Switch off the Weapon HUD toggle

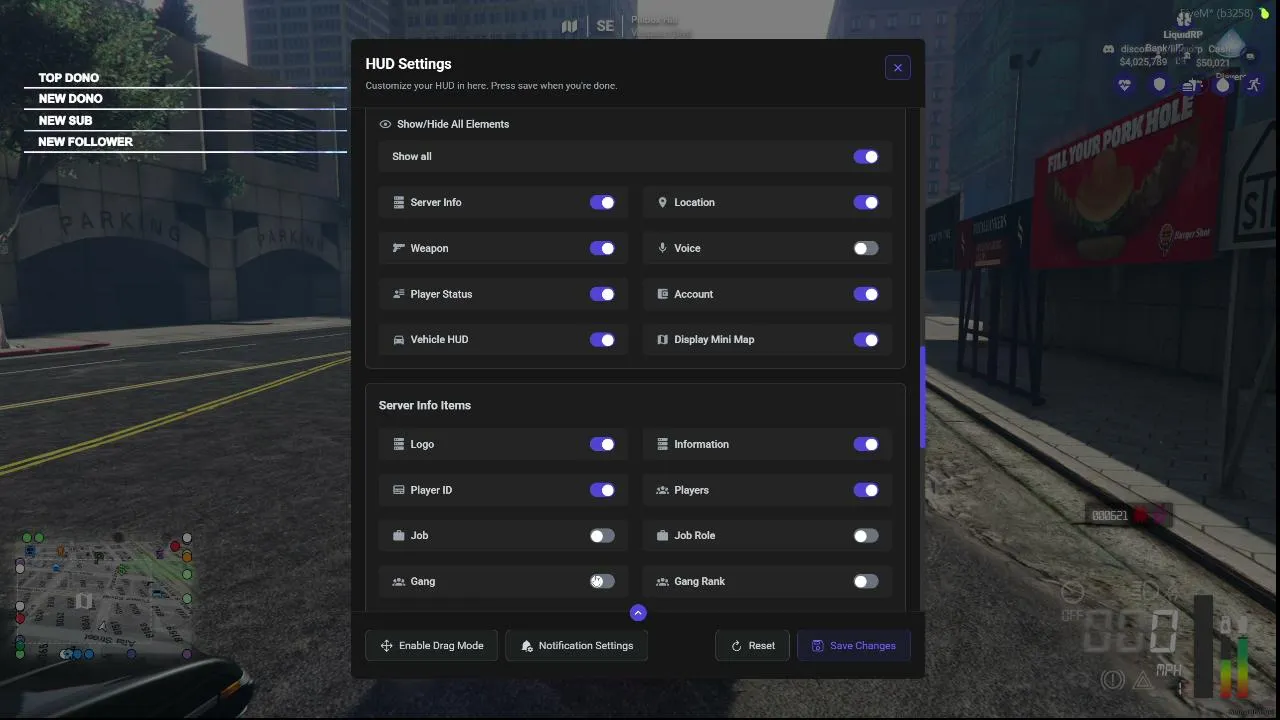point(602,248)
